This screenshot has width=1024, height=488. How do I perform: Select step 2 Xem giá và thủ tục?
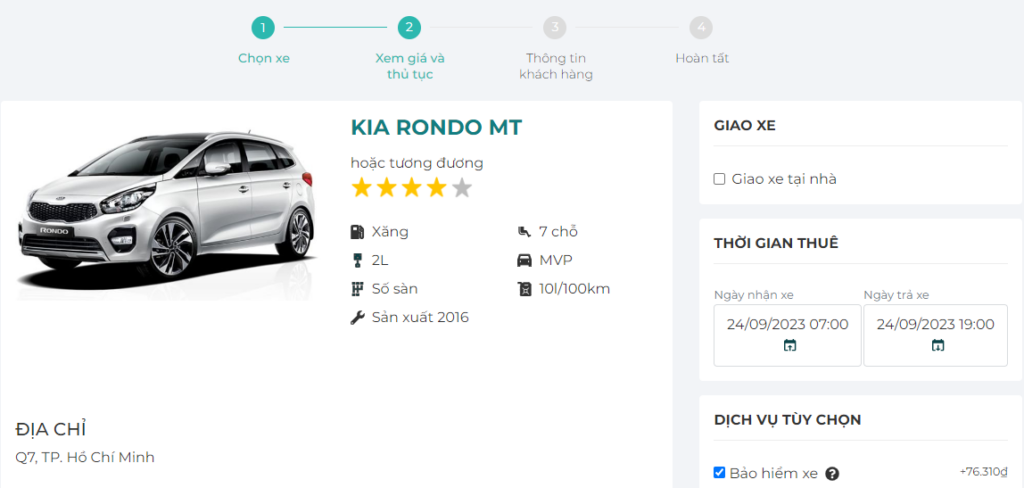coord(408,28)
